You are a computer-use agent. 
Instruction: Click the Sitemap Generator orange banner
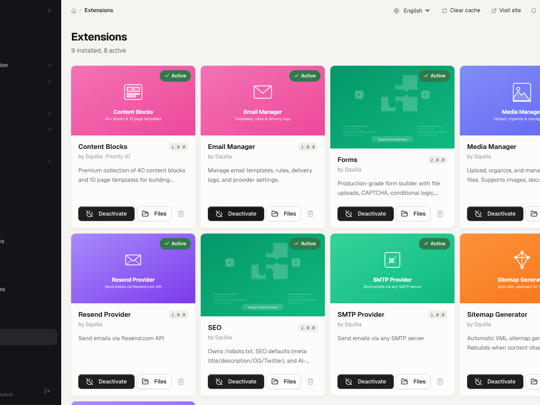[500, 268]
